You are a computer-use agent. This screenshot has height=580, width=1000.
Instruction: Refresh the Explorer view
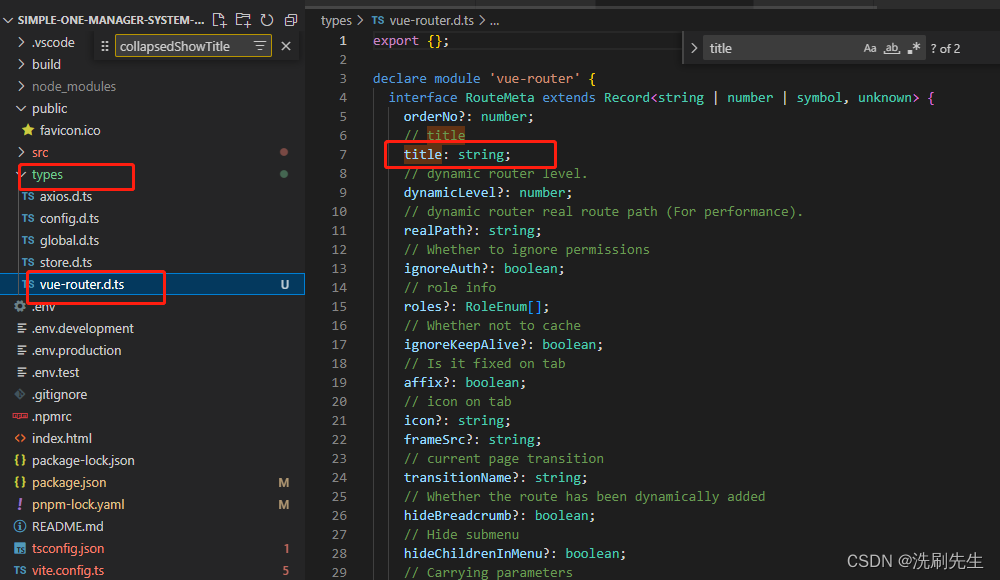coord(265,19)
